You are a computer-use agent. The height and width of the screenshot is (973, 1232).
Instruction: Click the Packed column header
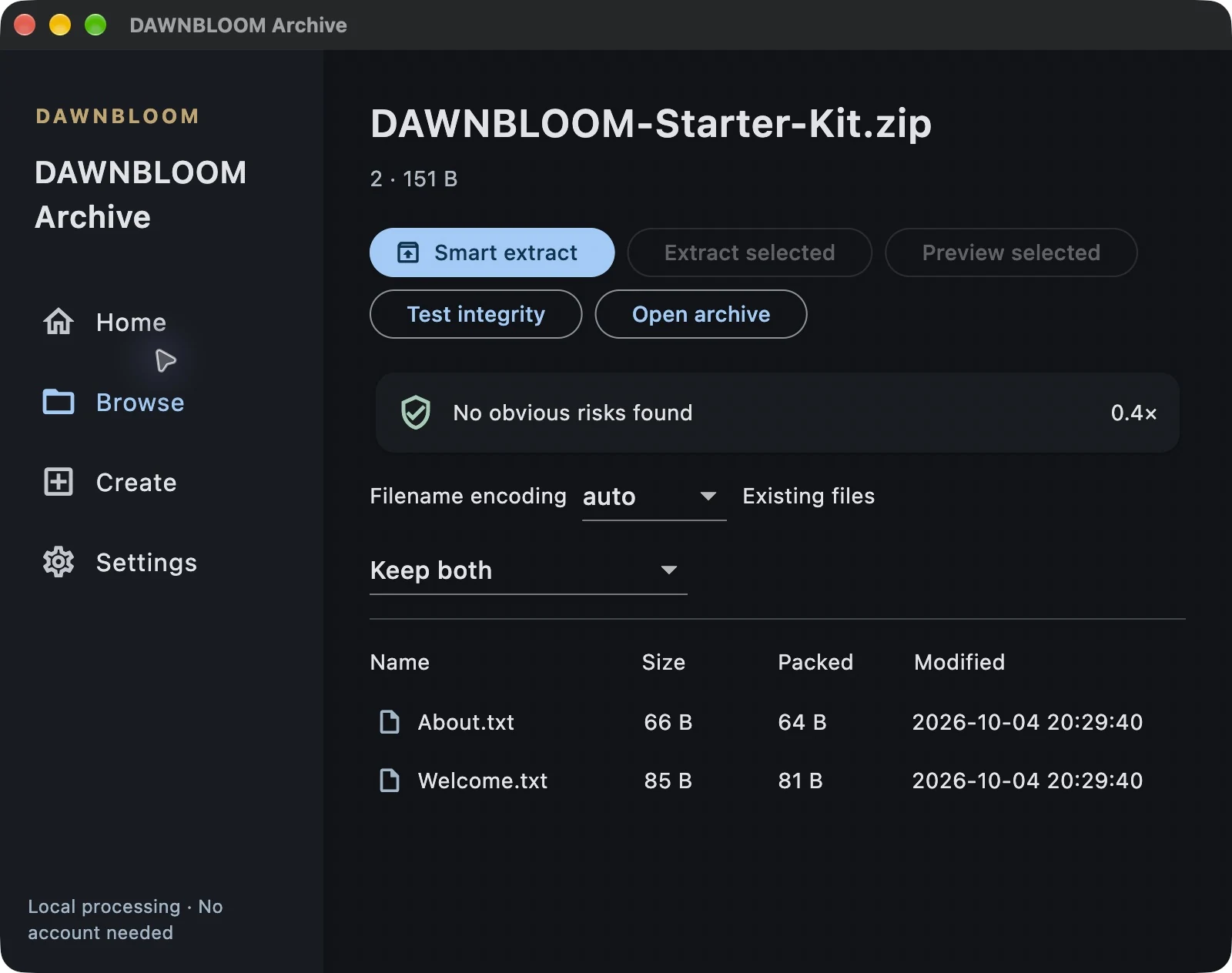(815, 662)
